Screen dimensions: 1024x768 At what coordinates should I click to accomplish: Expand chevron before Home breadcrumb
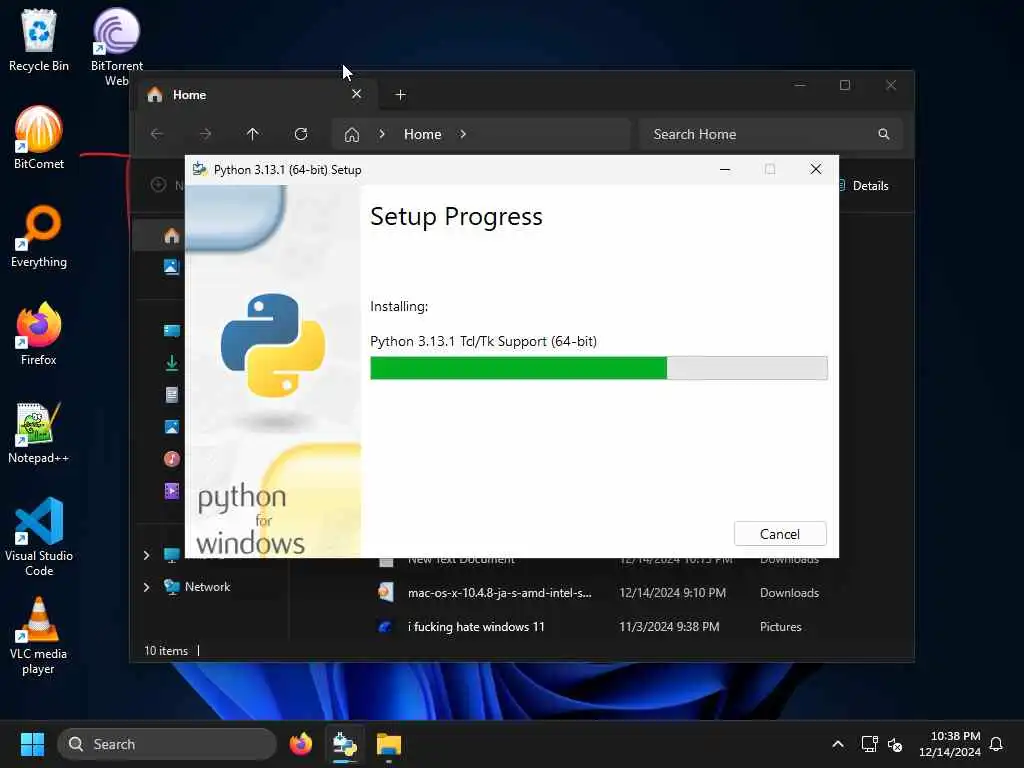pos(382,134)
